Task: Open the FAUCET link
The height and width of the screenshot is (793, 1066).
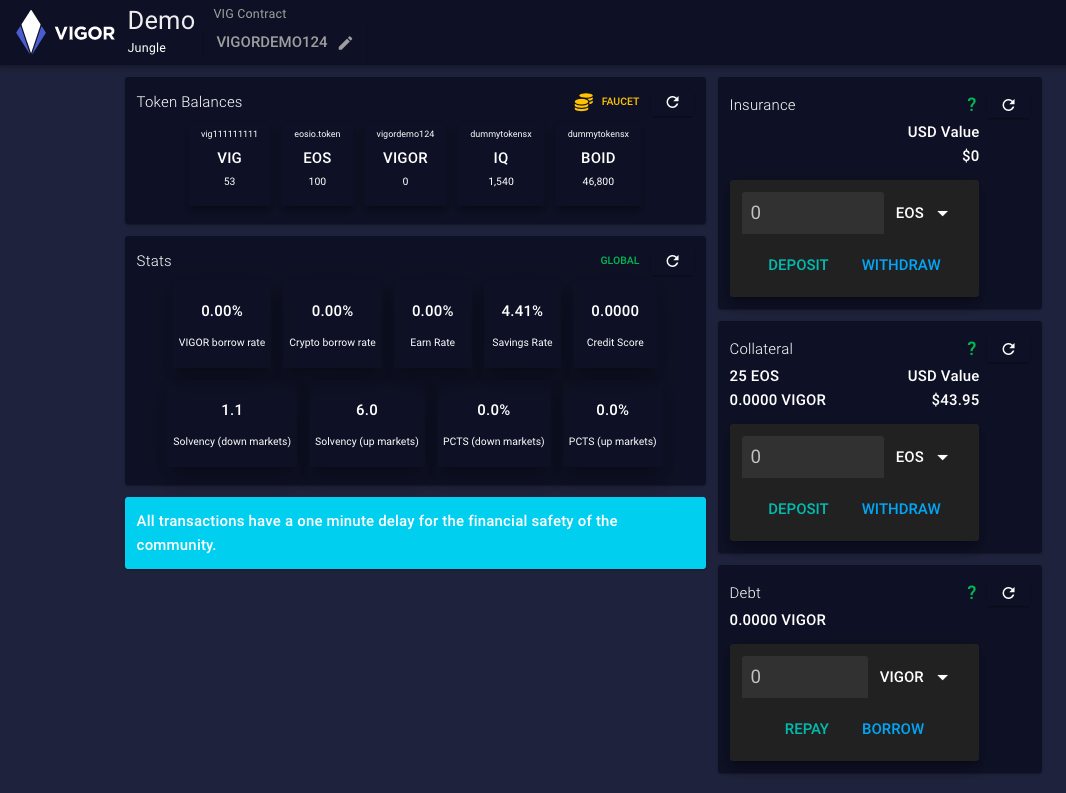Action: (x=620, y=101)
